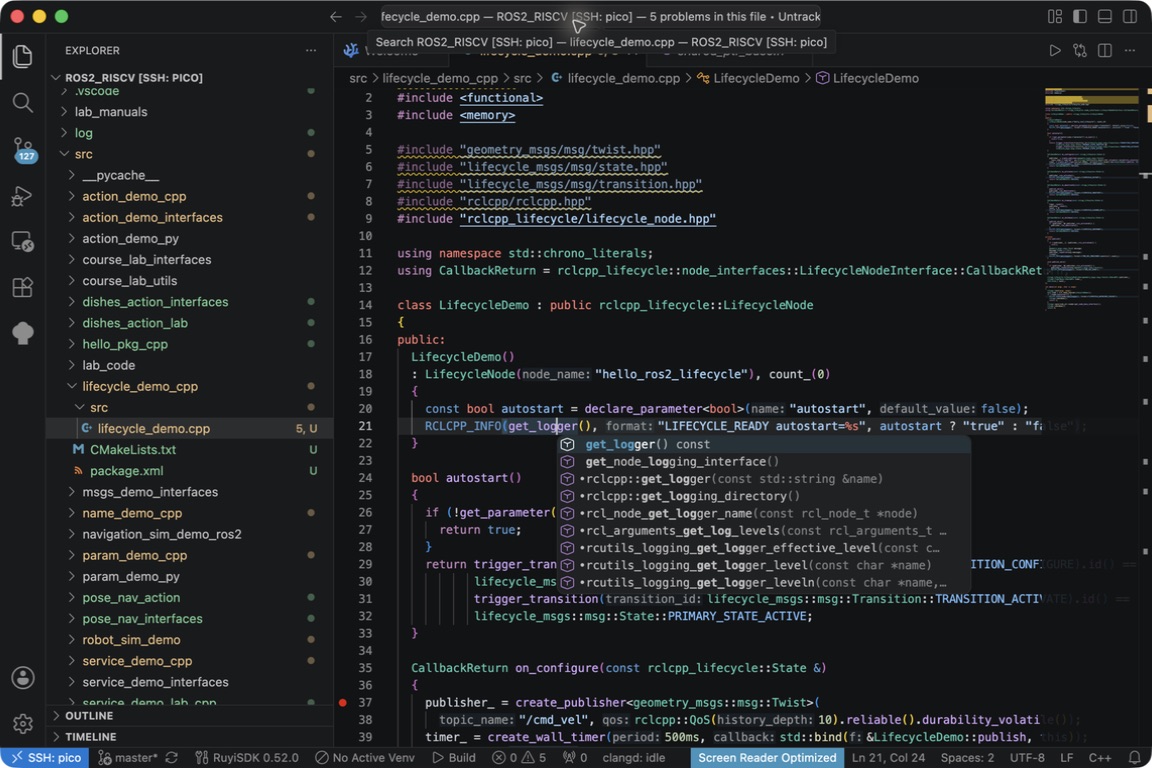Open lifecycle_demo.cpp in the explorer tree
Screen dimensions: 1152x768
tap(188, 428)
